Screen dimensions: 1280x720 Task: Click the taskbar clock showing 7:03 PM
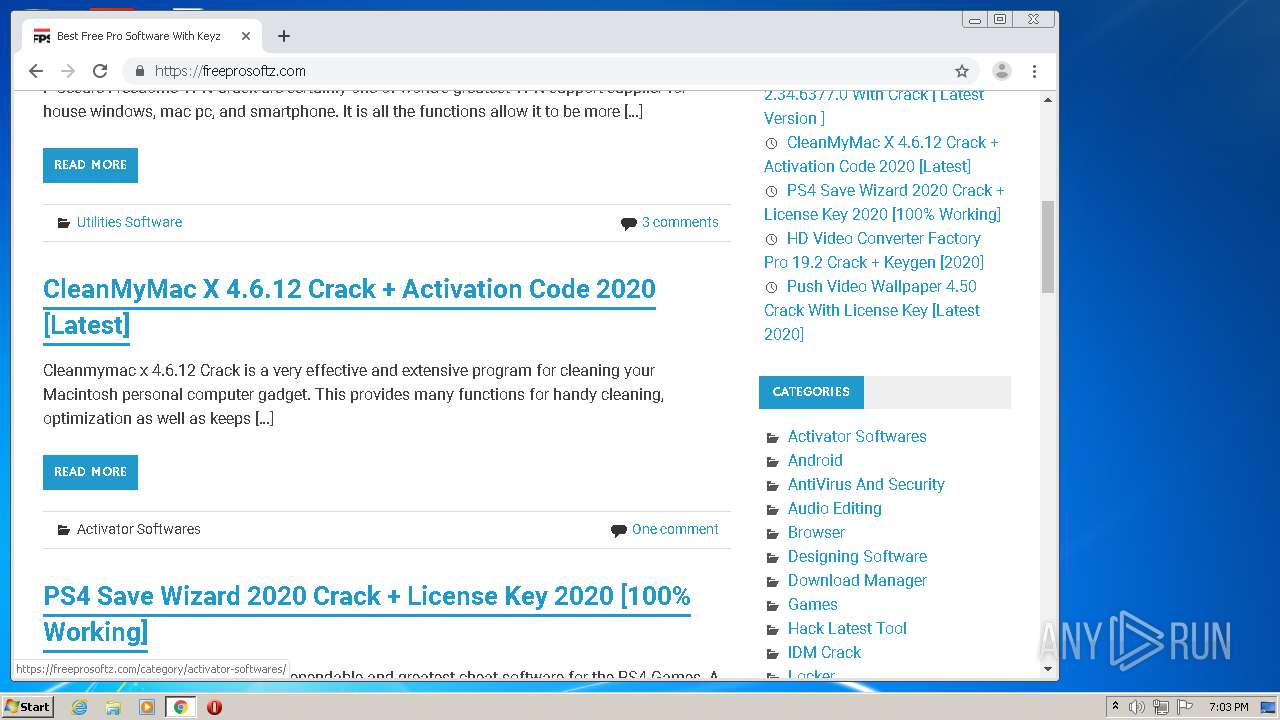(x=1228, y=707)
